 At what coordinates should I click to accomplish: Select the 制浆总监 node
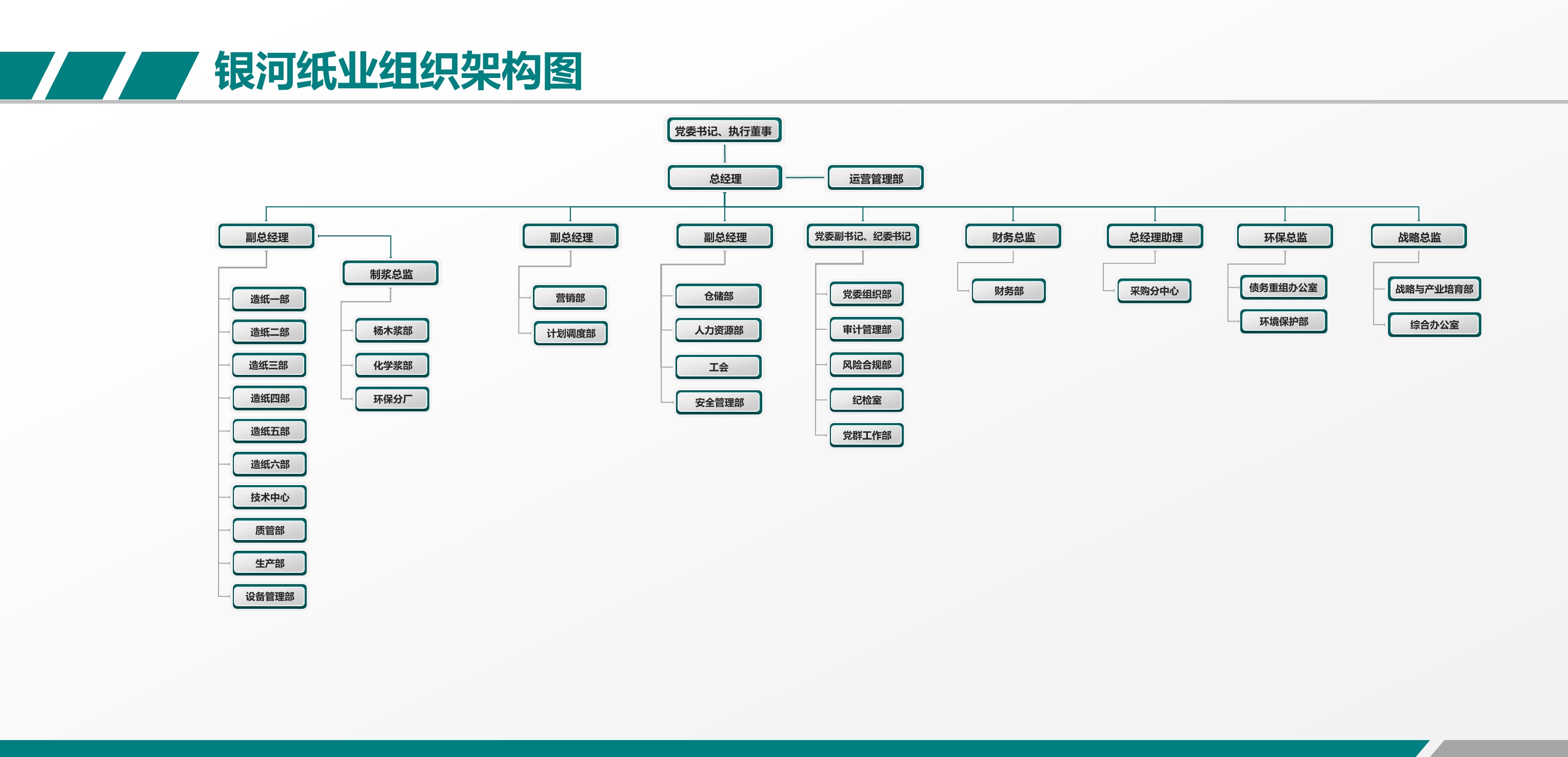coord(391,273)
